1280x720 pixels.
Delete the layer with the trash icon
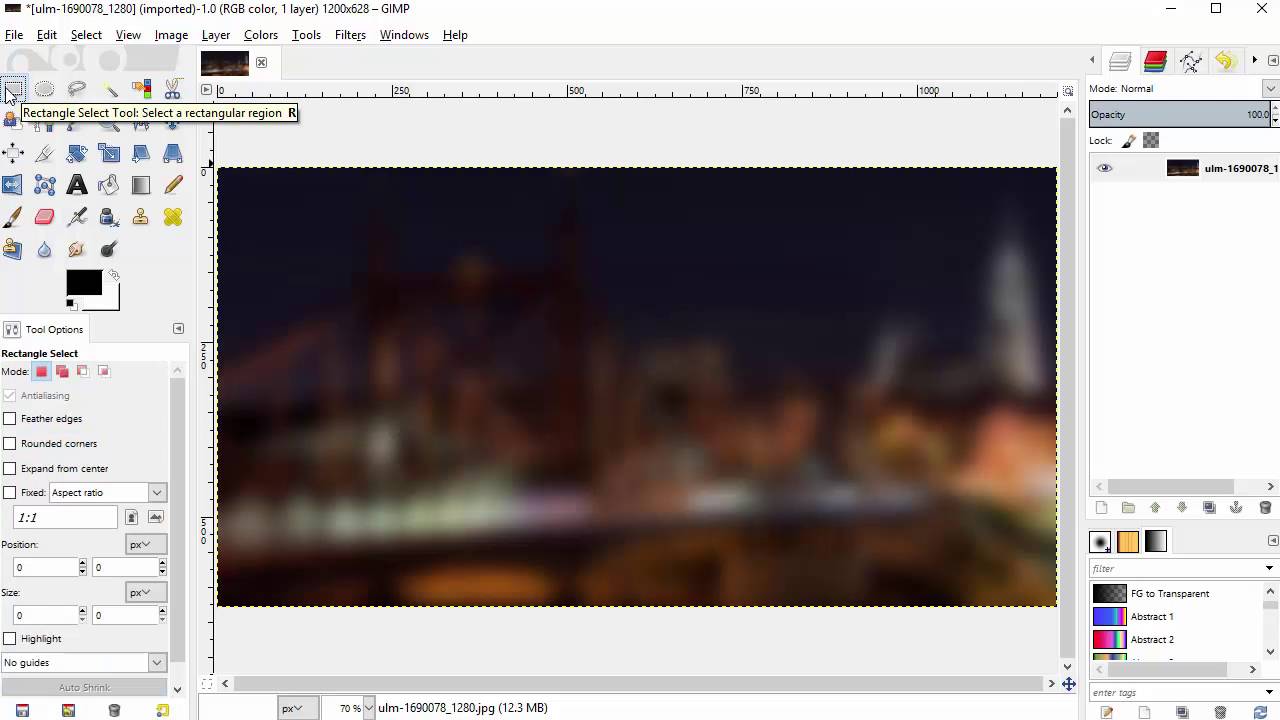click(1264, 508)
